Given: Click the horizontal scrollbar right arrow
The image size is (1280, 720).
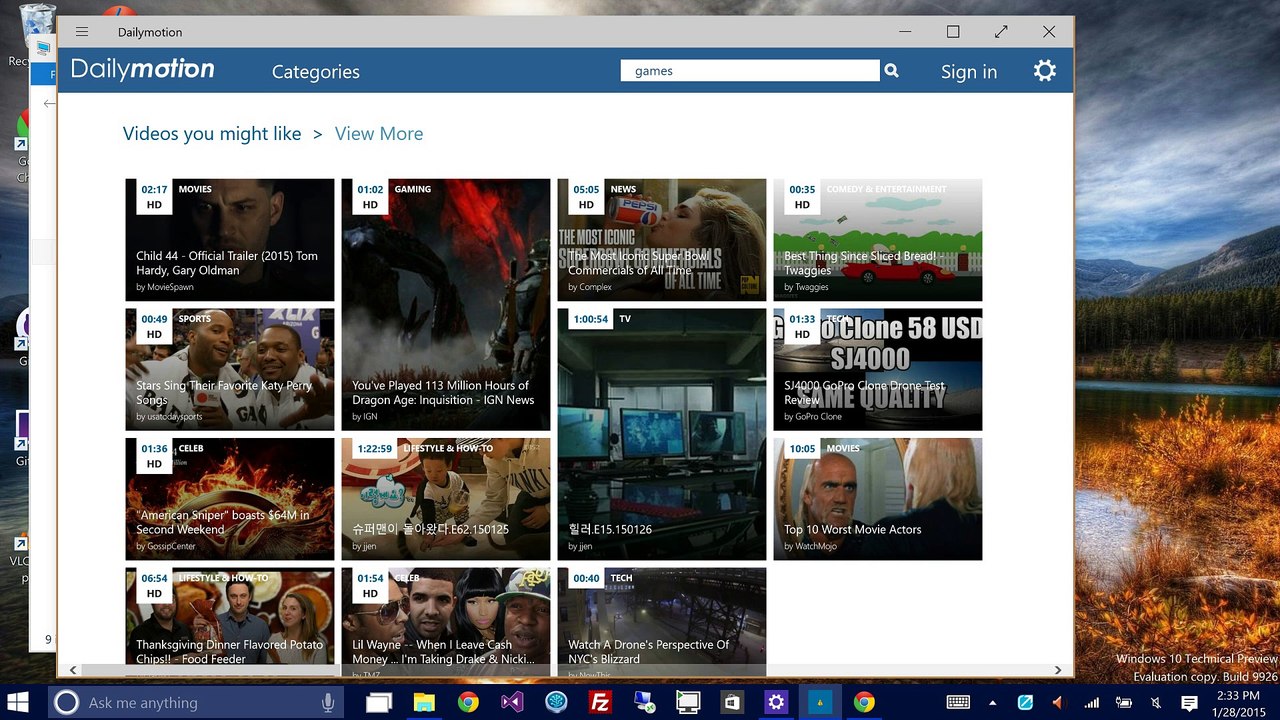Looking at the screenshot, I should (x=1058, y=670).
